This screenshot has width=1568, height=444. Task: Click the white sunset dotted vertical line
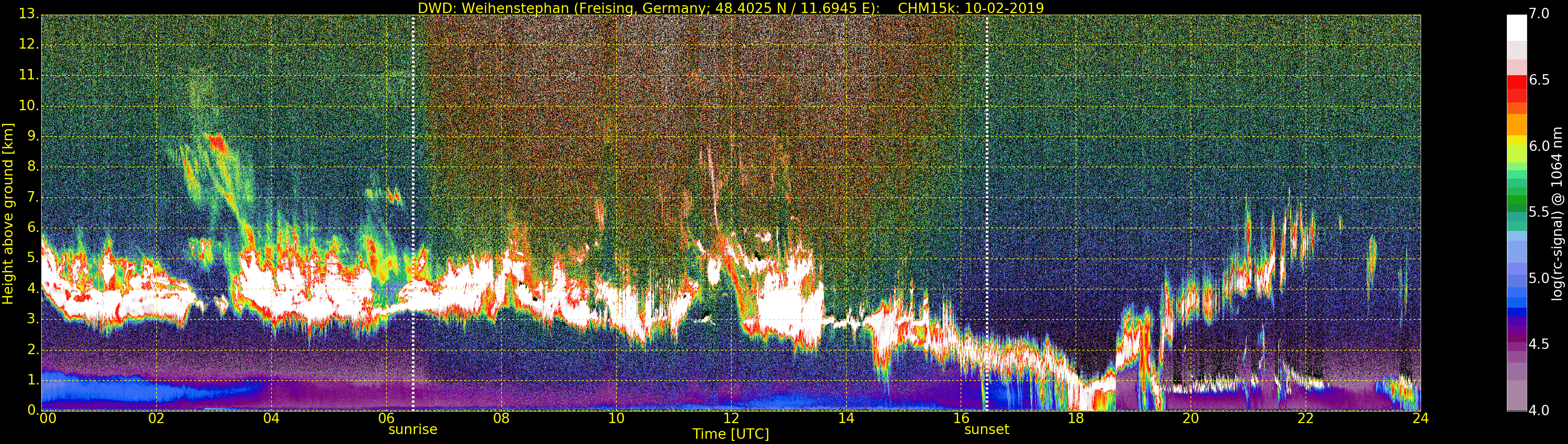tap(987, 213)
